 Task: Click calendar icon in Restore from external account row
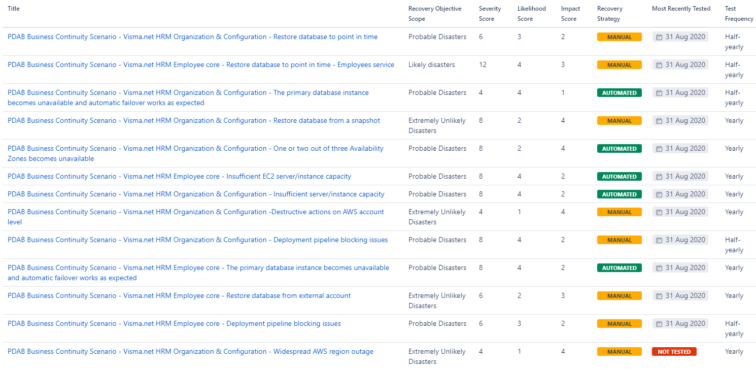(659, 296)
